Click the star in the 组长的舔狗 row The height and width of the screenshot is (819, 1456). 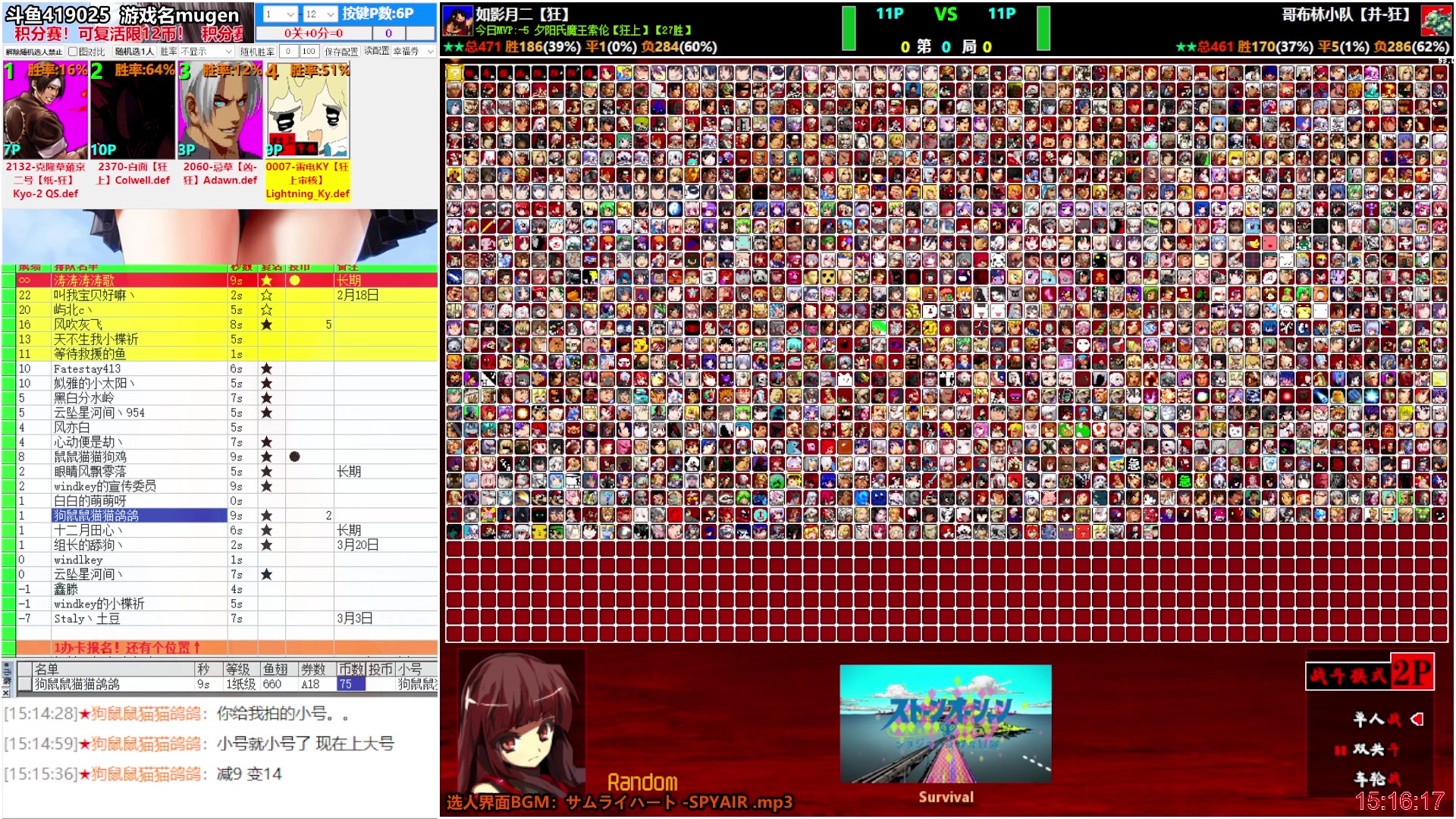coord(266,545)
